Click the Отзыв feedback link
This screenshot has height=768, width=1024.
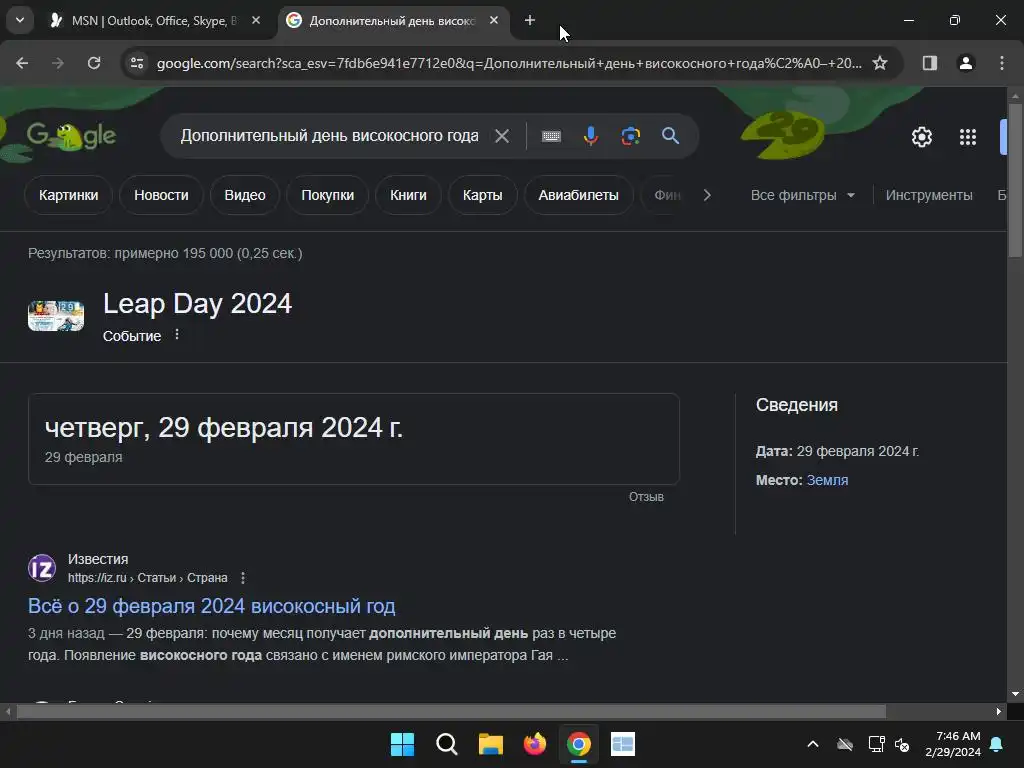click(x=646, y=497)
